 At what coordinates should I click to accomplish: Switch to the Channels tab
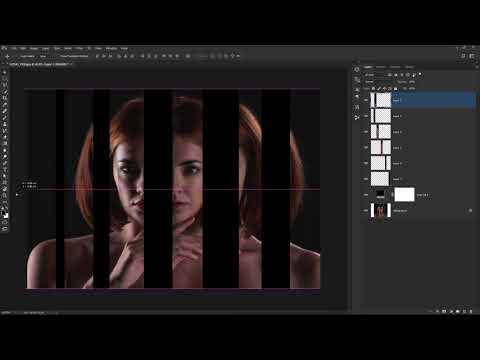[381, 67]
